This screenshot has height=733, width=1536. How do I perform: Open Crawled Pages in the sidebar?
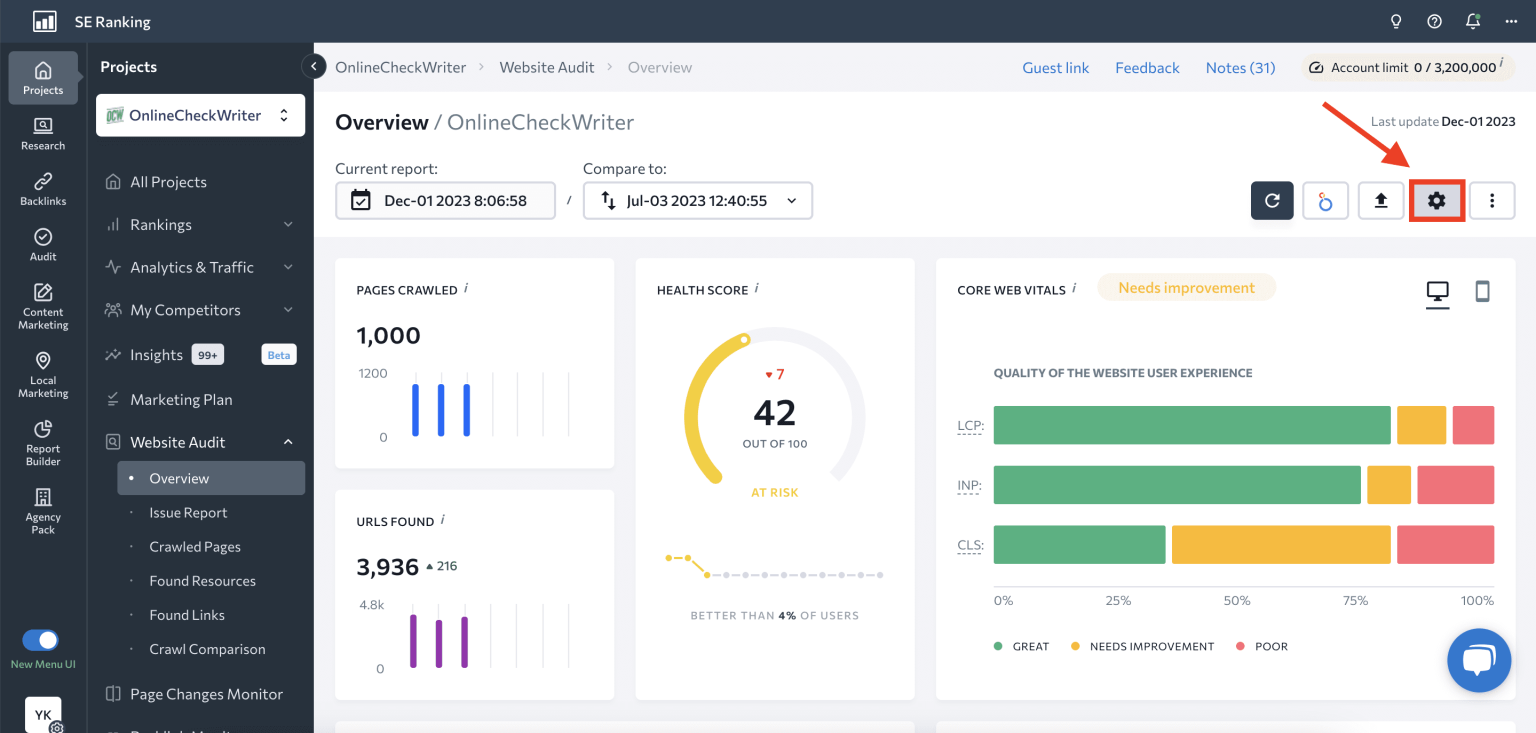(195, 547)
